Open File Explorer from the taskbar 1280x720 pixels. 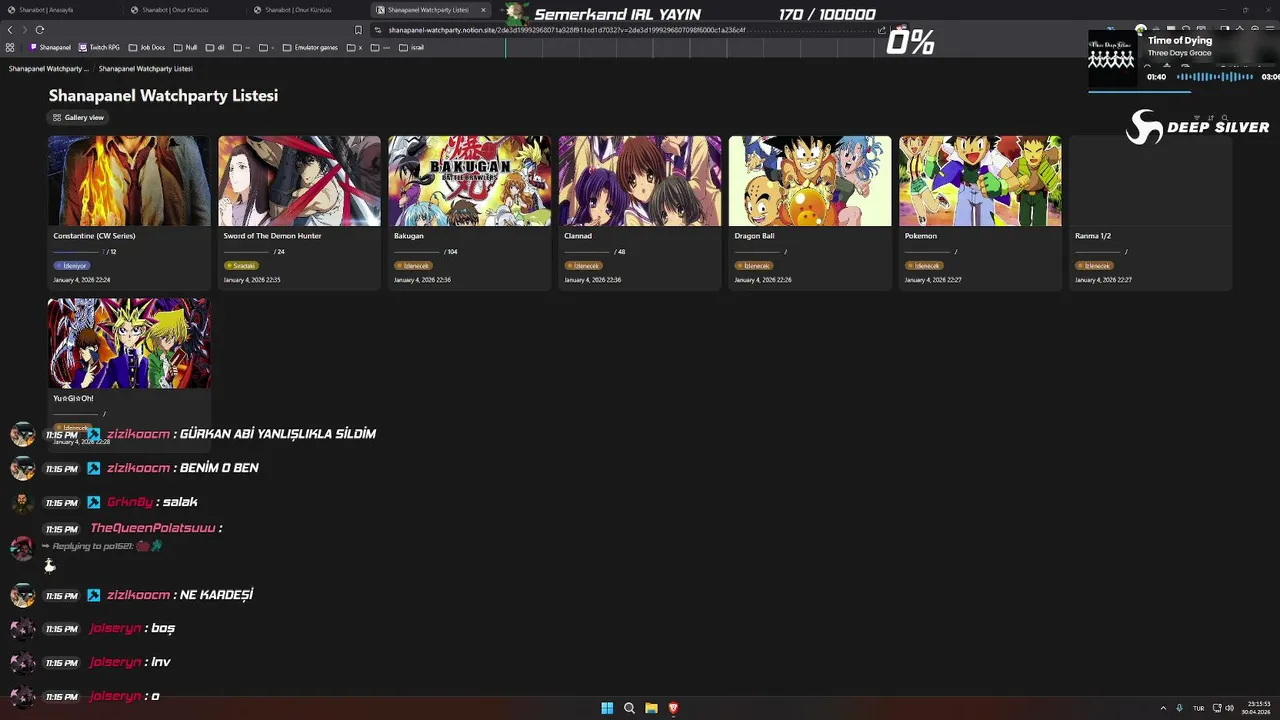click(651, 708)
